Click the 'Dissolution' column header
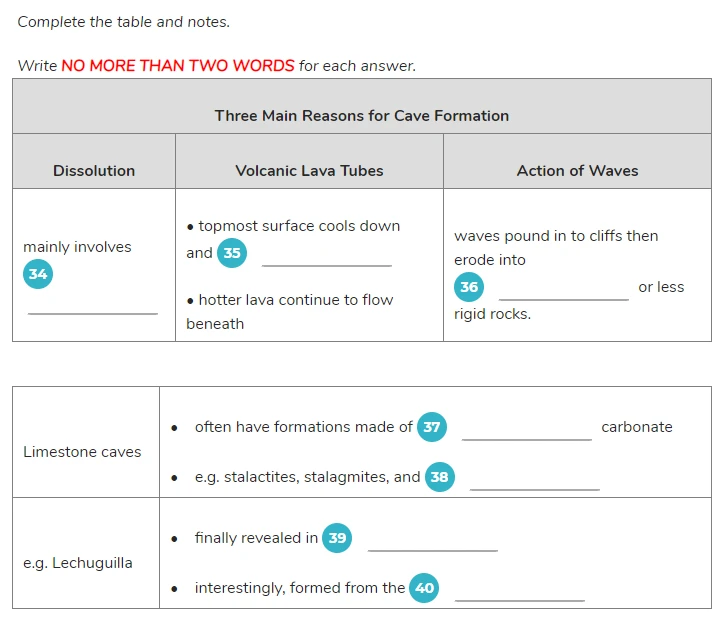722x621 pixels. pyautogui.click(x=94, y=171)
